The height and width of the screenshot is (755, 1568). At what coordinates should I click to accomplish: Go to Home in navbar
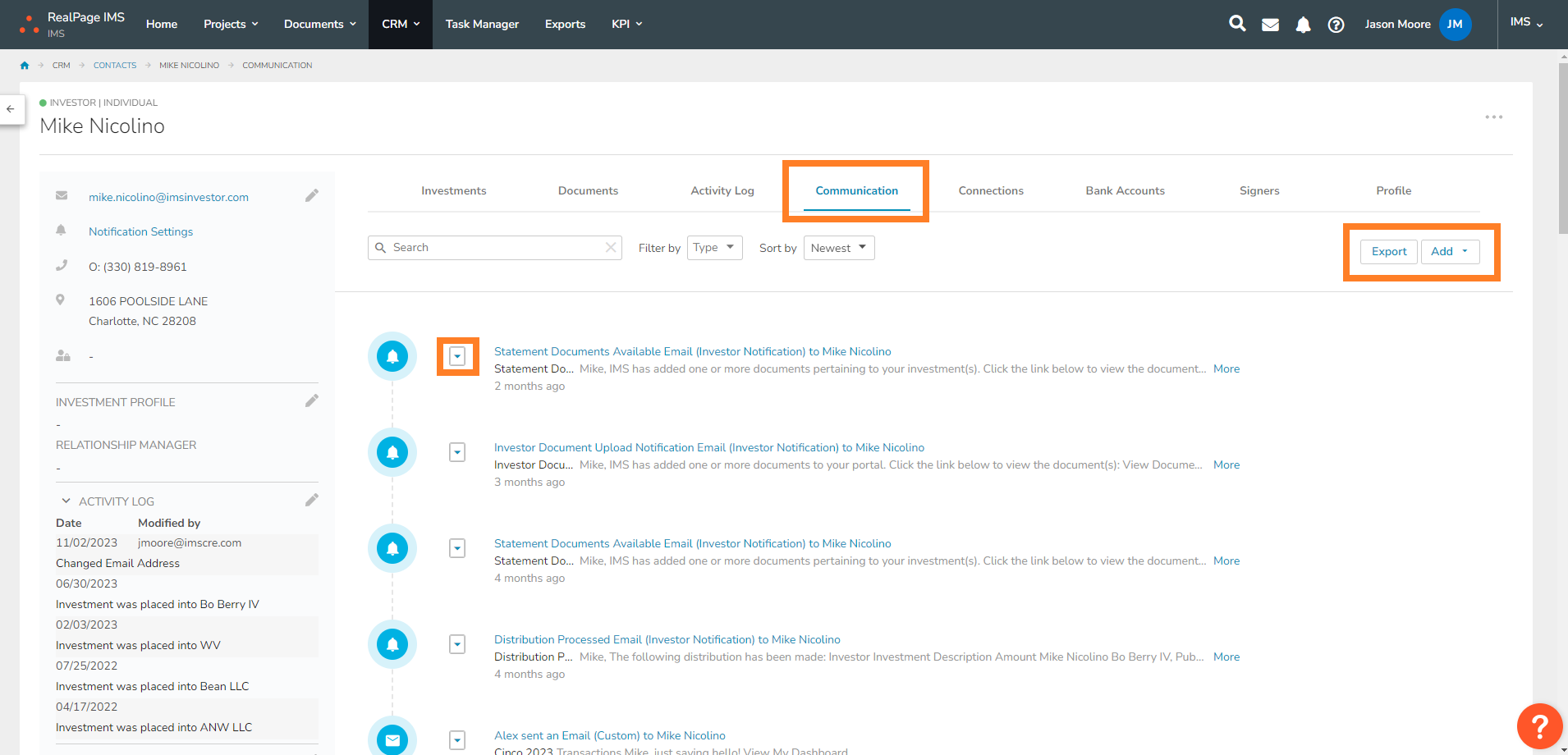(162, 24)
